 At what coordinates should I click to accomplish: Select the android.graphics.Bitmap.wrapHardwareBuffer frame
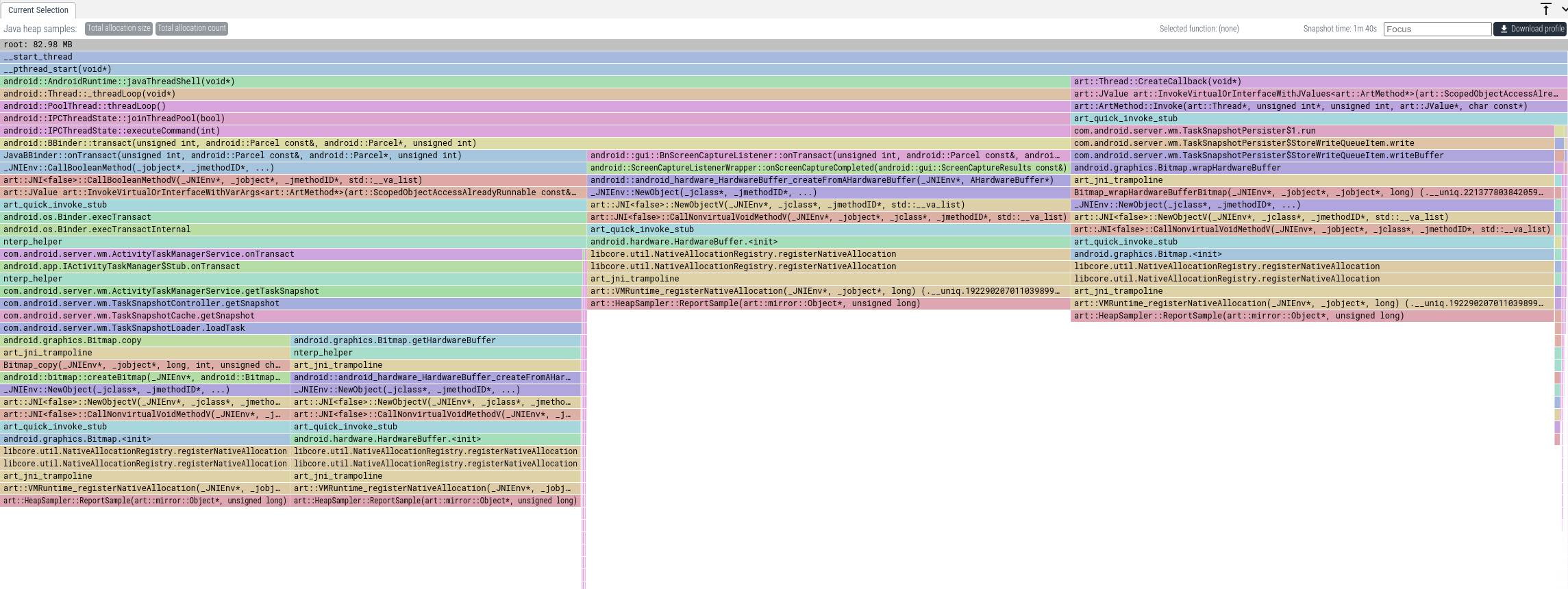tap(1312, 168)
